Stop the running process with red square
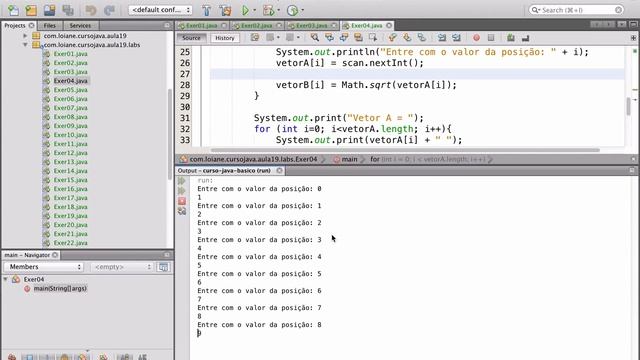The height and width of the screenshot is (360, 640). coord(182,201)
